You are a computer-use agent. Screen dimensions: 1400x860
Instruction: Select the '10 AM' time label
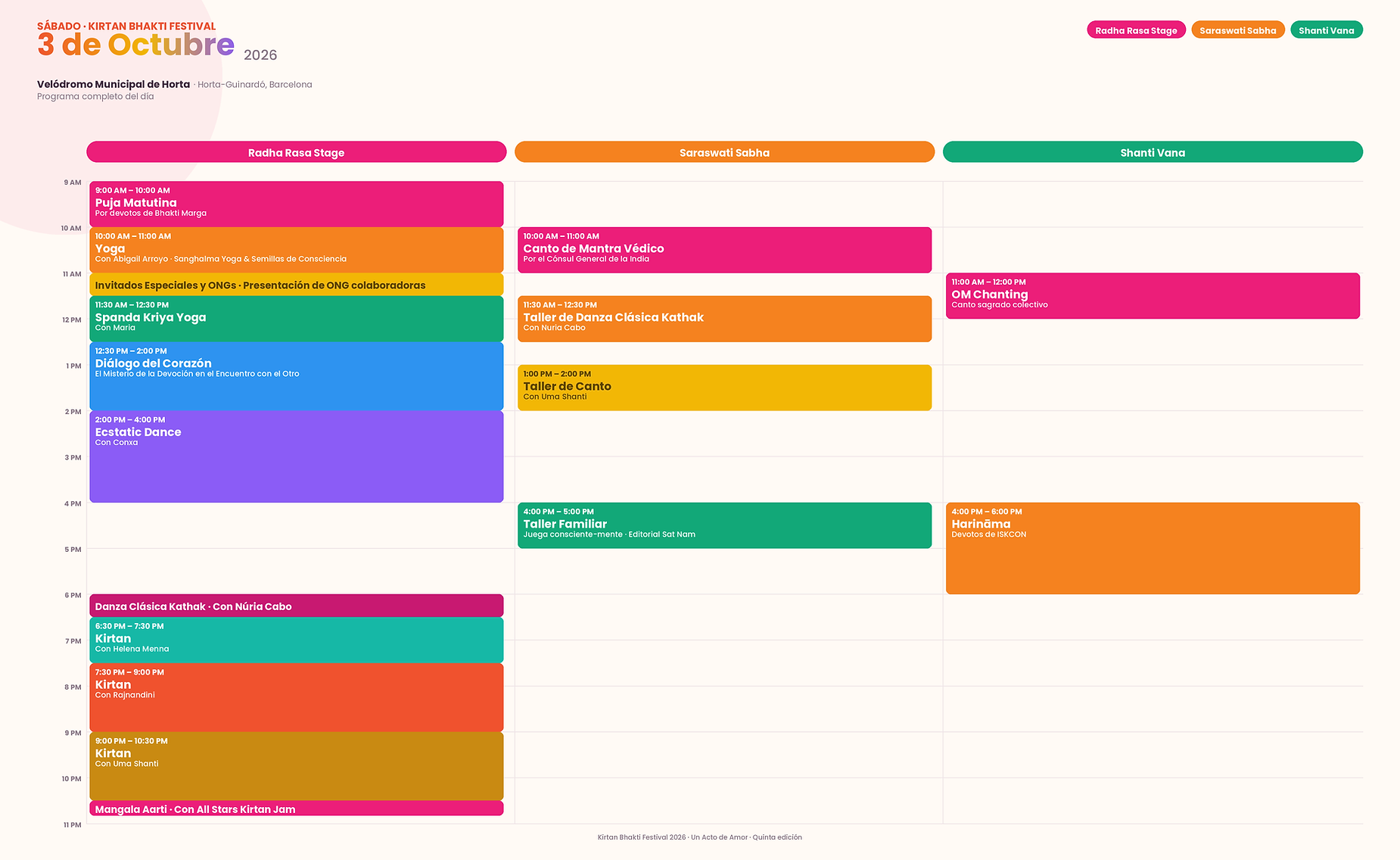tap(71, 228)
